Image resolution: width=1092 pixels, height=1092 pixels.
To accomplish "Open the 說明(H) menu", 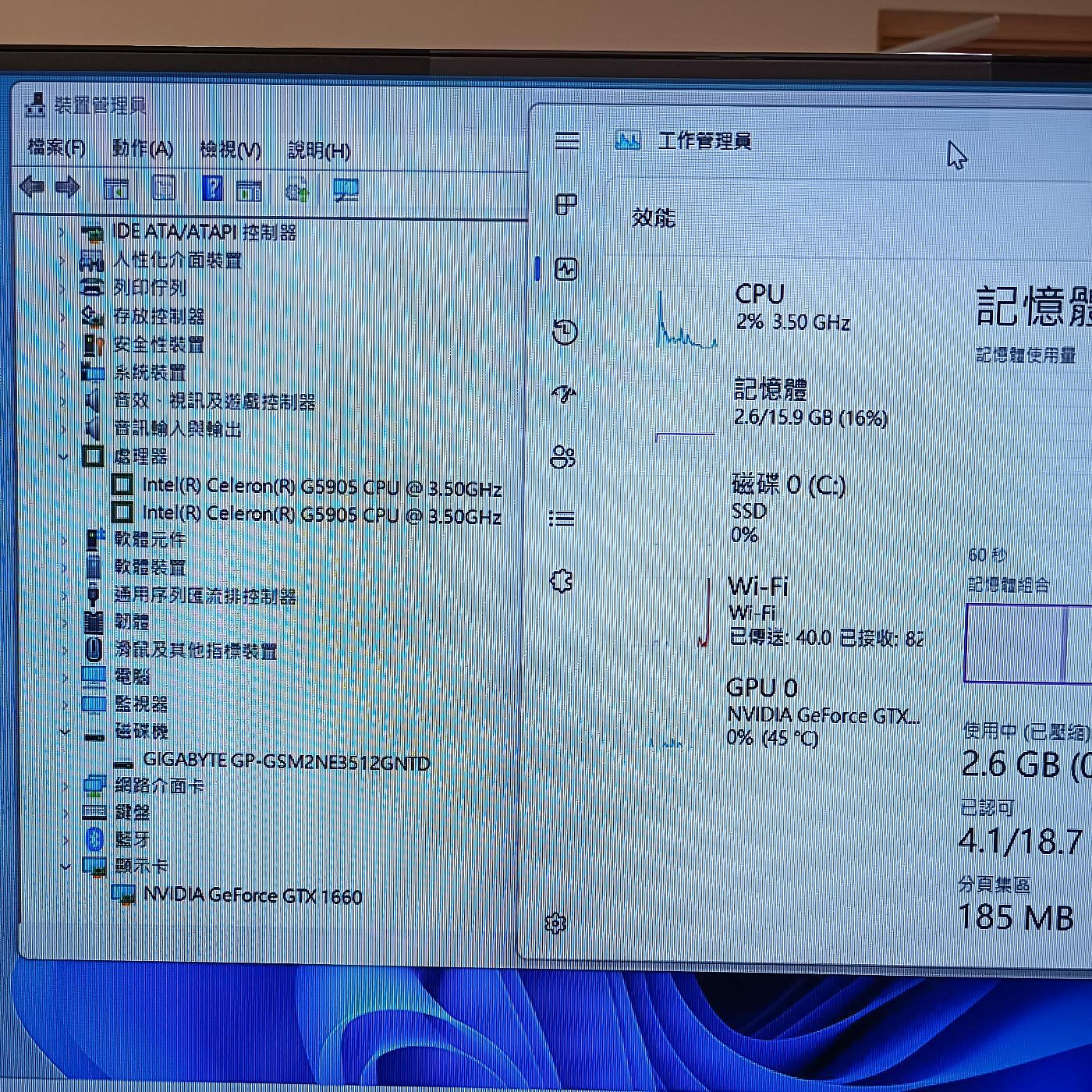I will (319, 150).
